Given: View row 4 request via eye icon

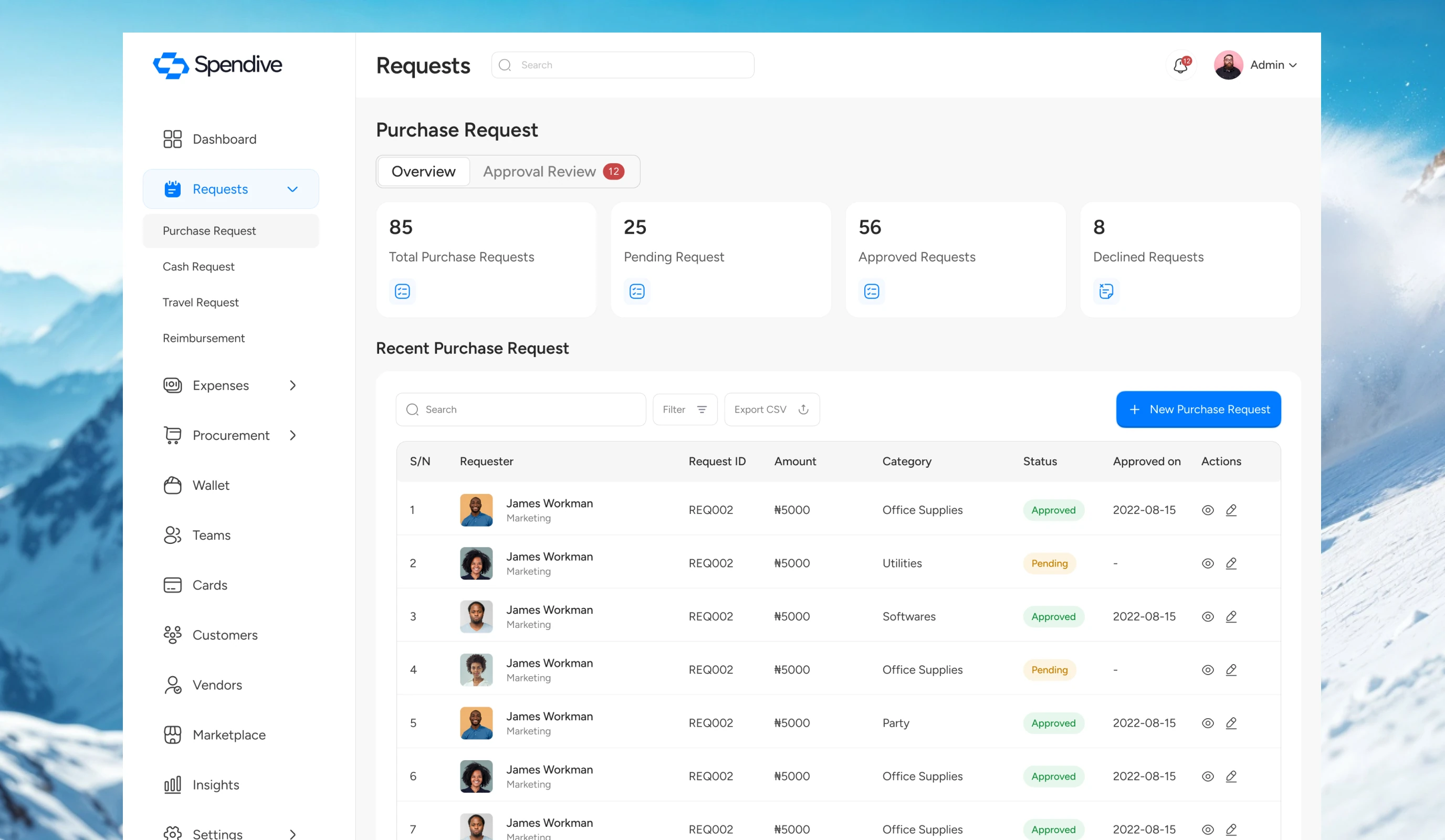Looking at the screenshot, I should tap(1208, 670).
